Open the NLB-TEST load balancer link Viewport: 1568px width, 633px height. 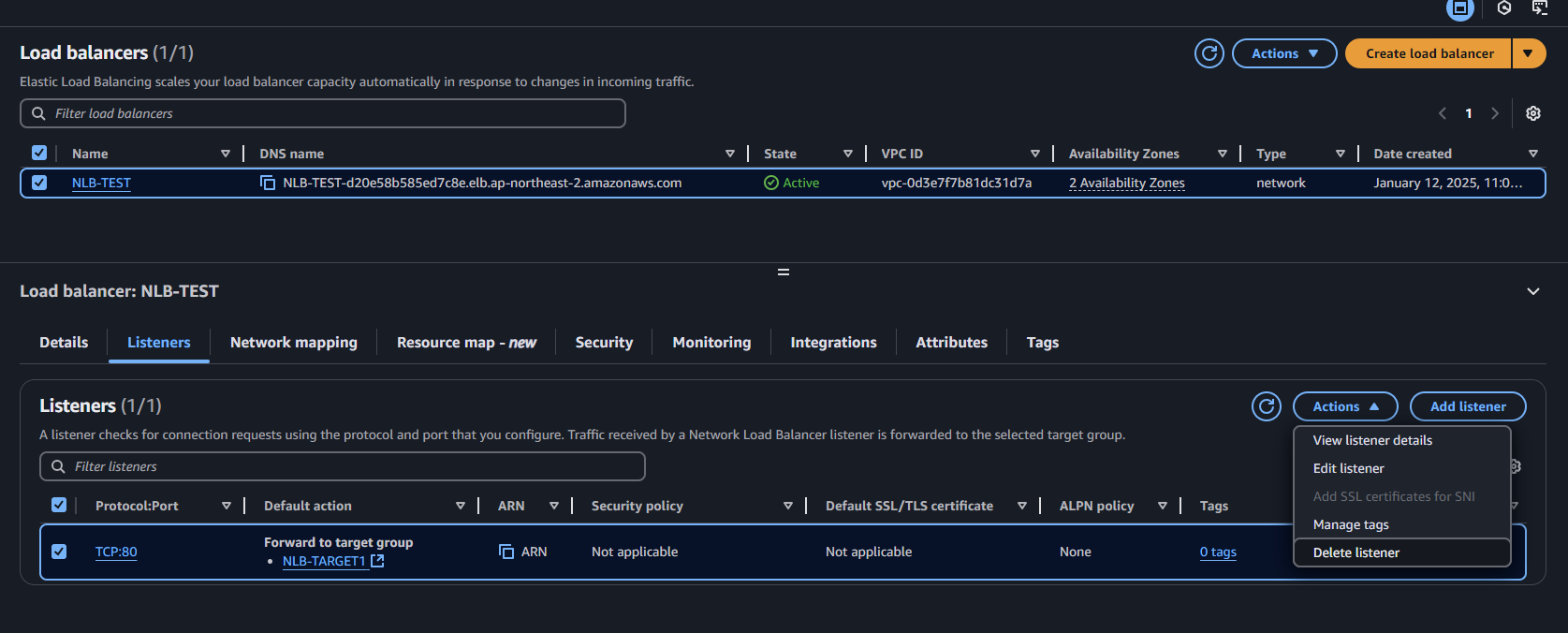[x=101, y=183]
